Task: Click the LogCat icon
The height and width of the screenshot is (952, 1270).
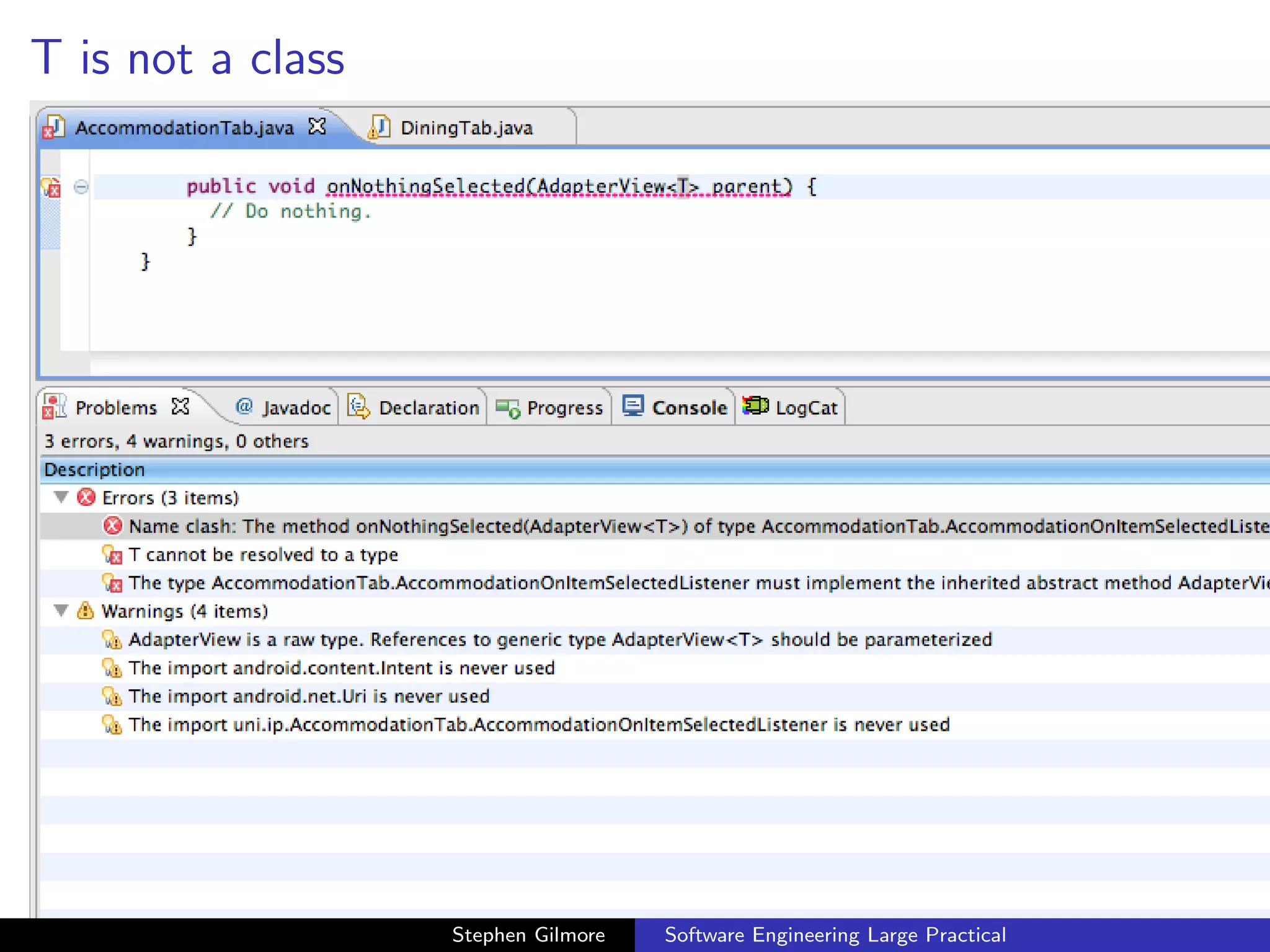Action: click(x=755, y=405)
